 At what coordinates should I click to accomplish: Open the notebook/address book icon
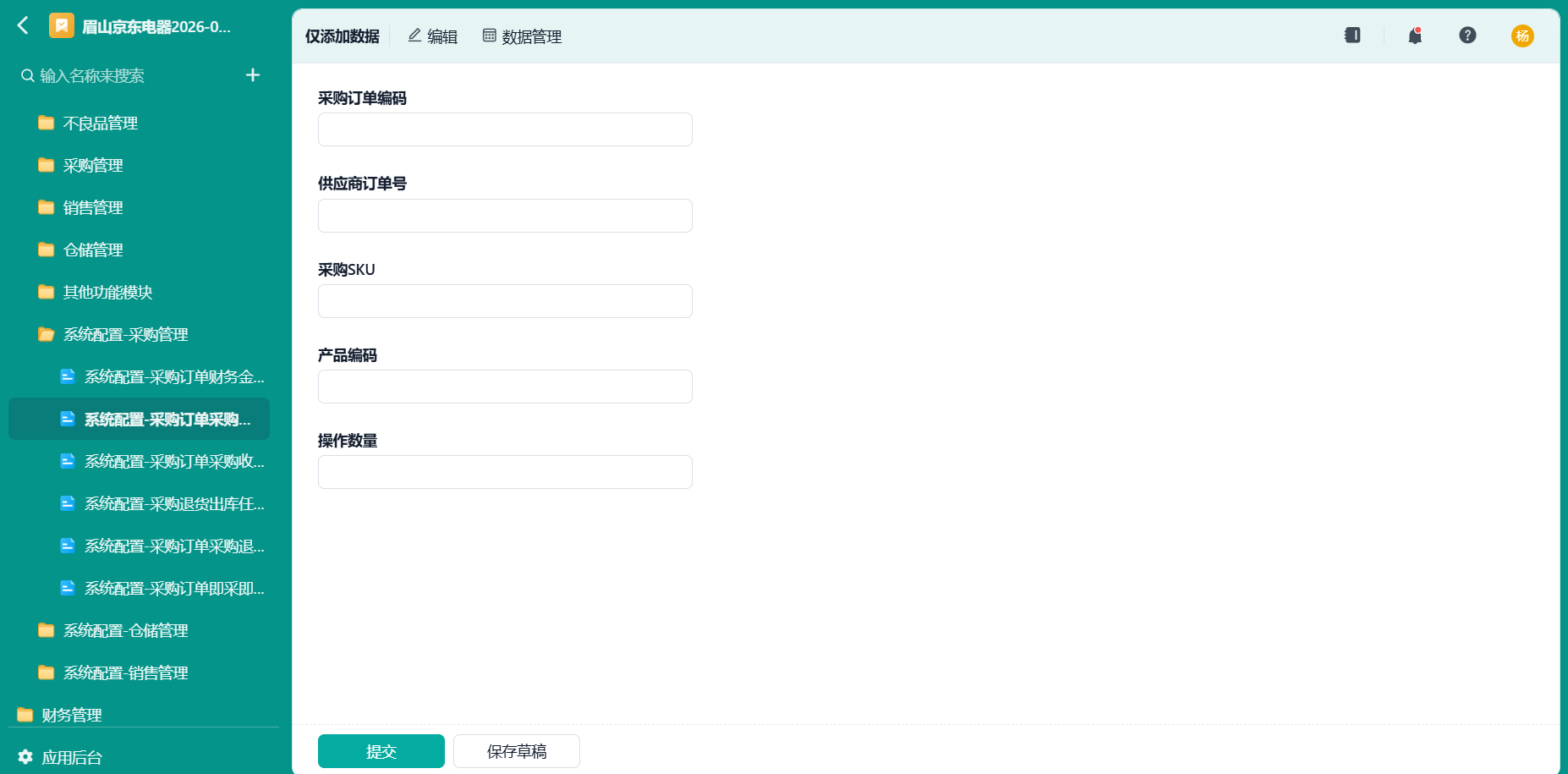[1352, 36]
